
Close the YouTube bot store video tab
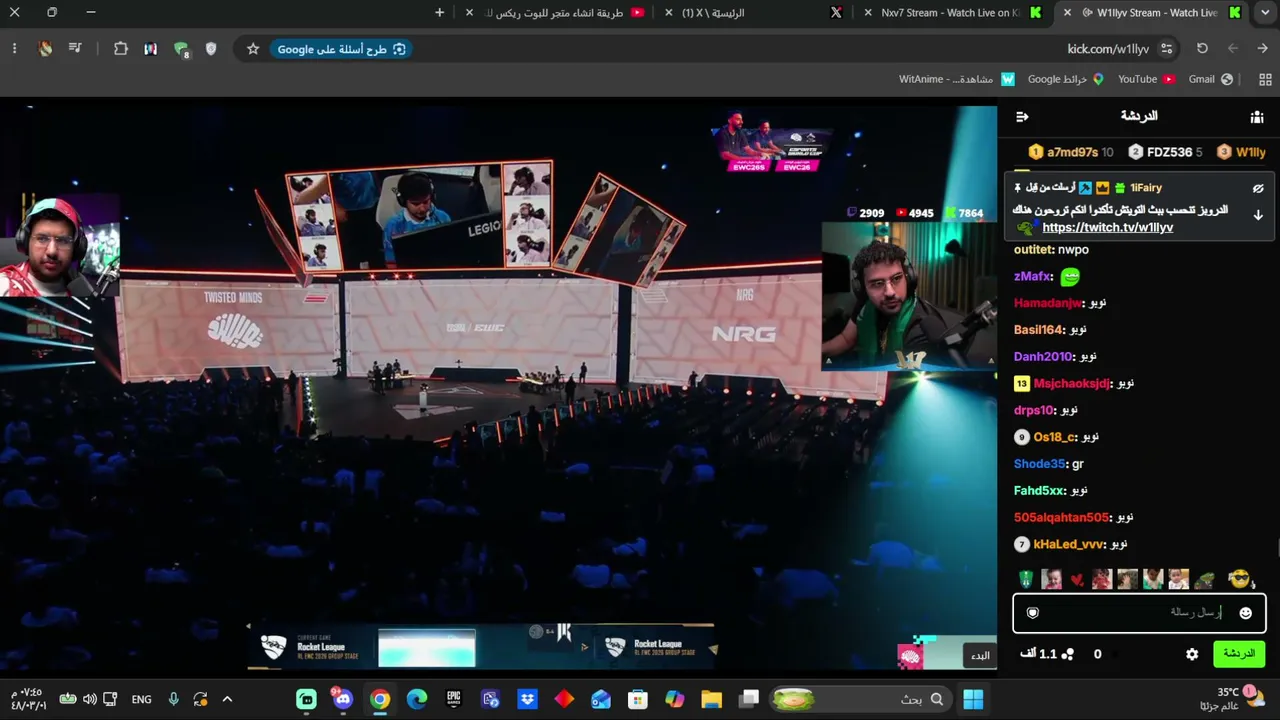470,13
